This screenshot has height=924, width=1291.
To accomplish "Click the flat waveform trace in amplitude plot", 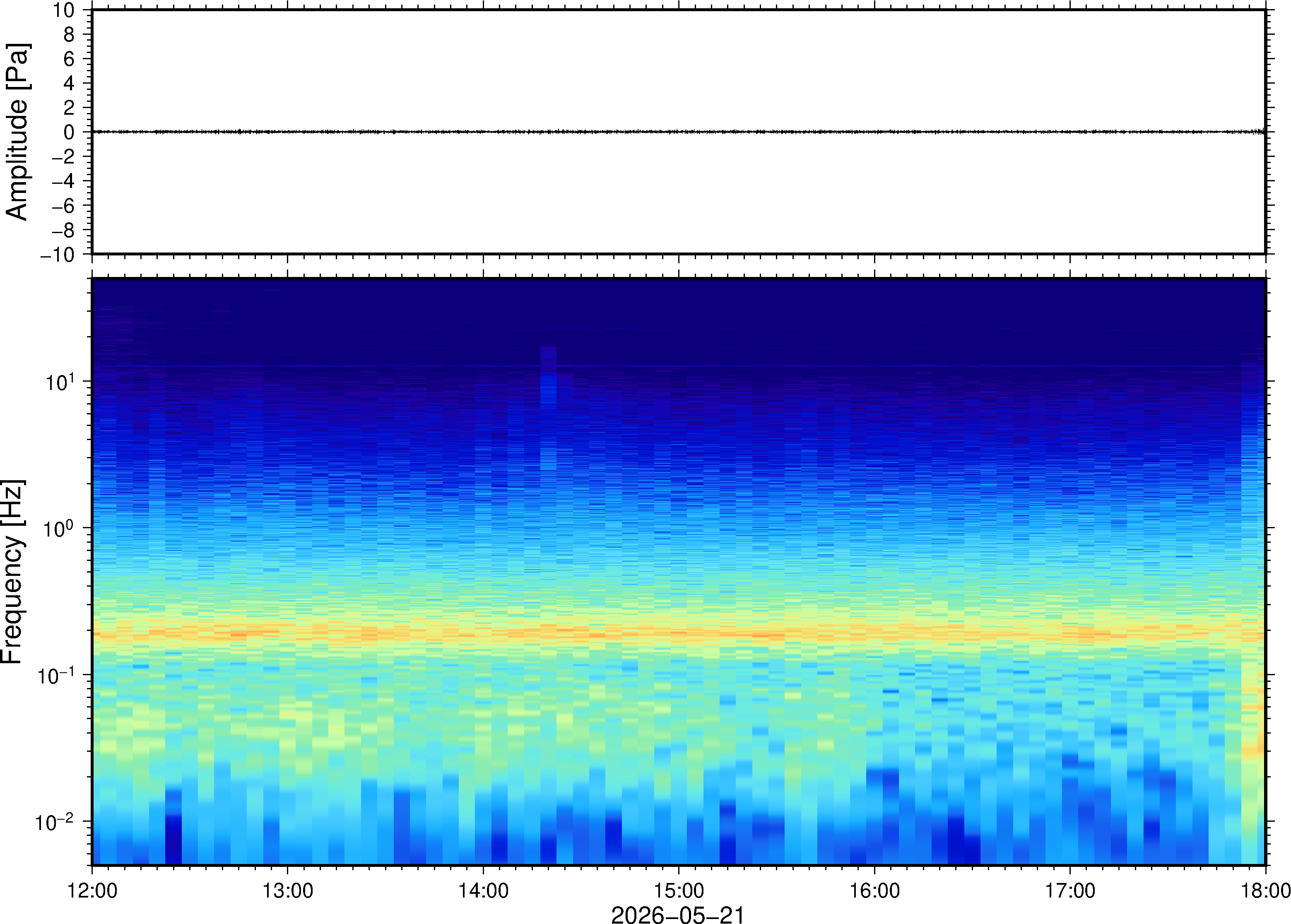I will [678, 132].
